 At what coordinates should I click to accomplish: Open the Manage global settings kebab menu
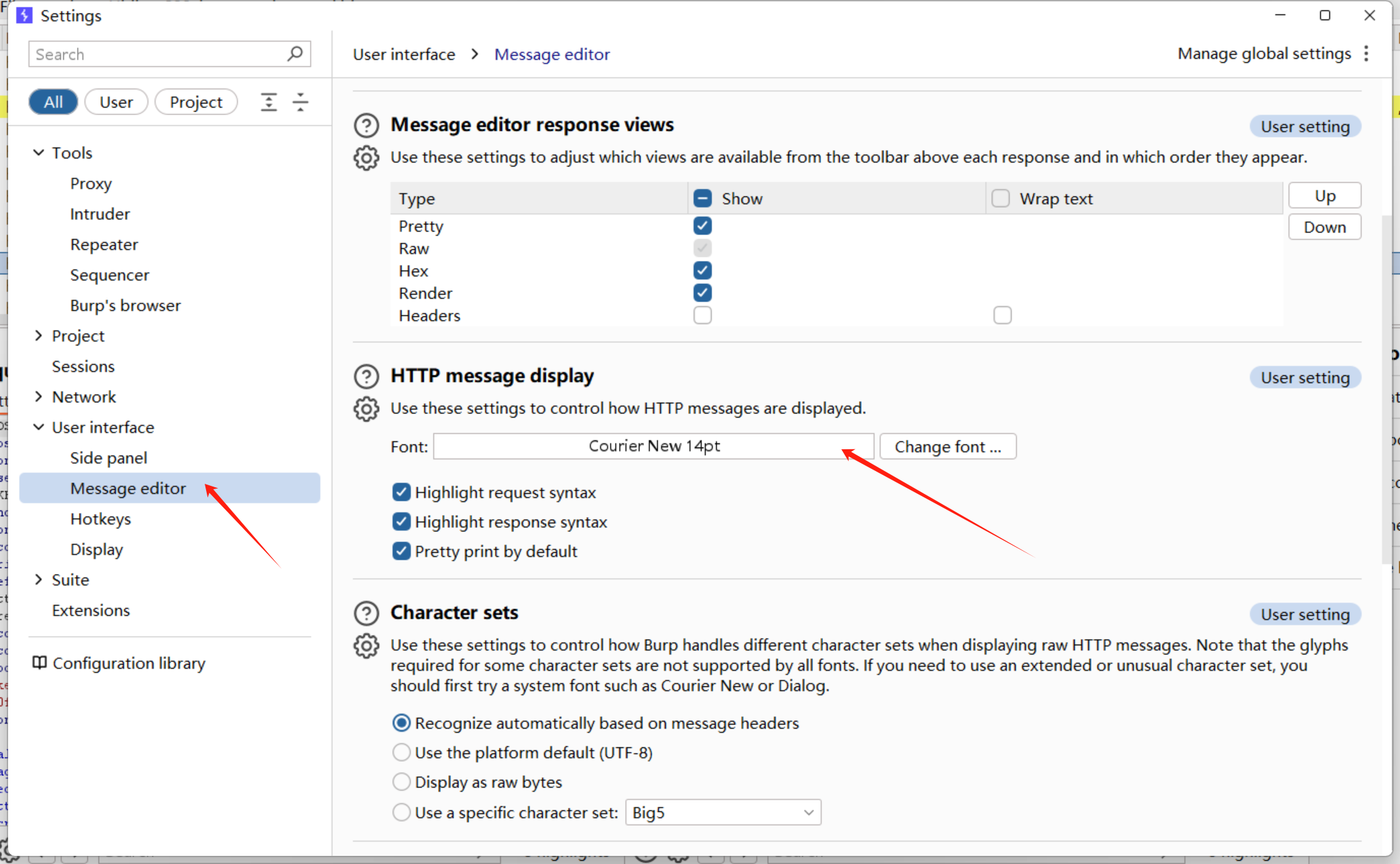[x=1367, y=54]
